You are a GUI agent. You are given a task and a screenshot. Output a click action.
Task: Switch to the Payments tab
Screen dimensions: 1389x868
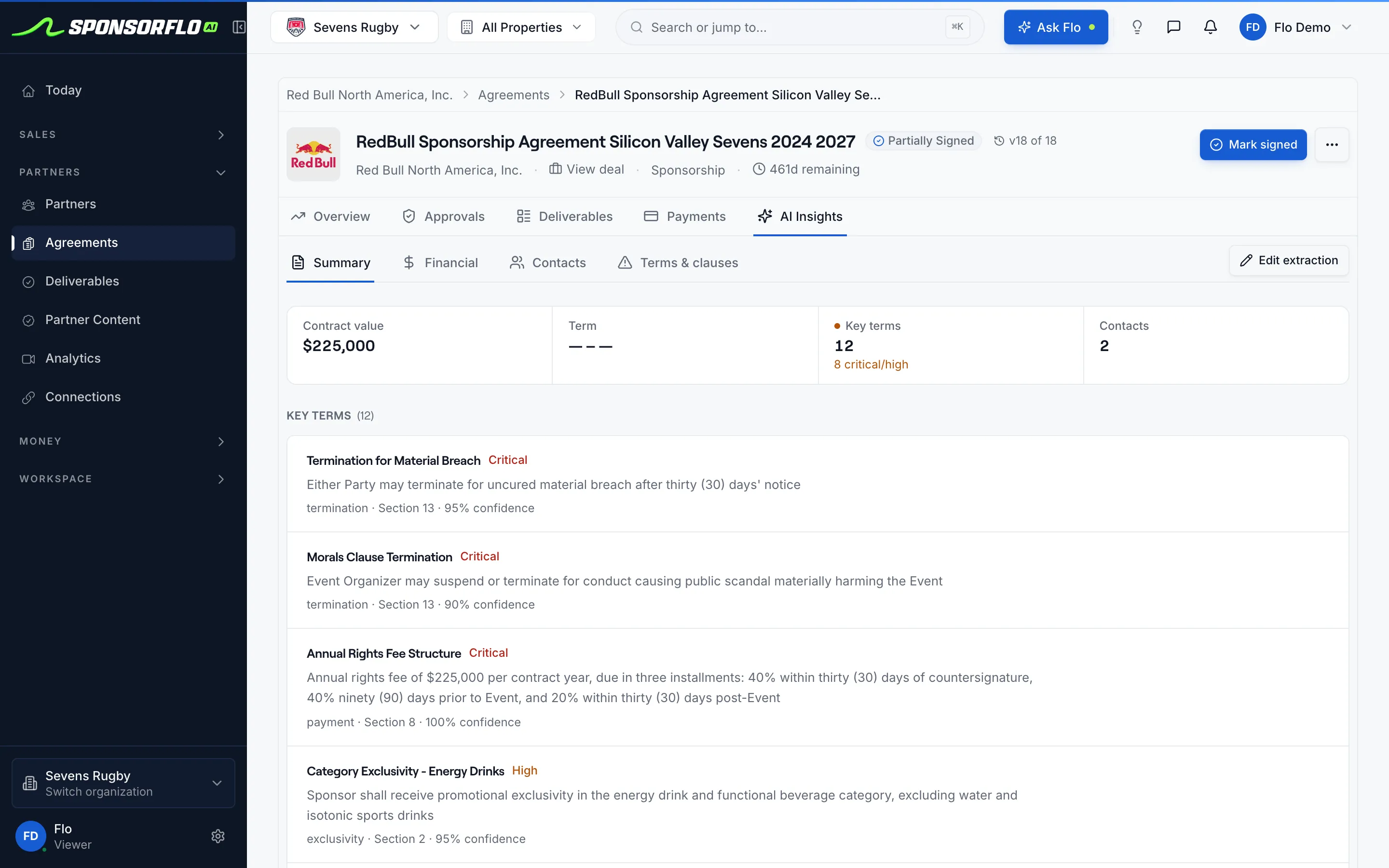[685, 217]
